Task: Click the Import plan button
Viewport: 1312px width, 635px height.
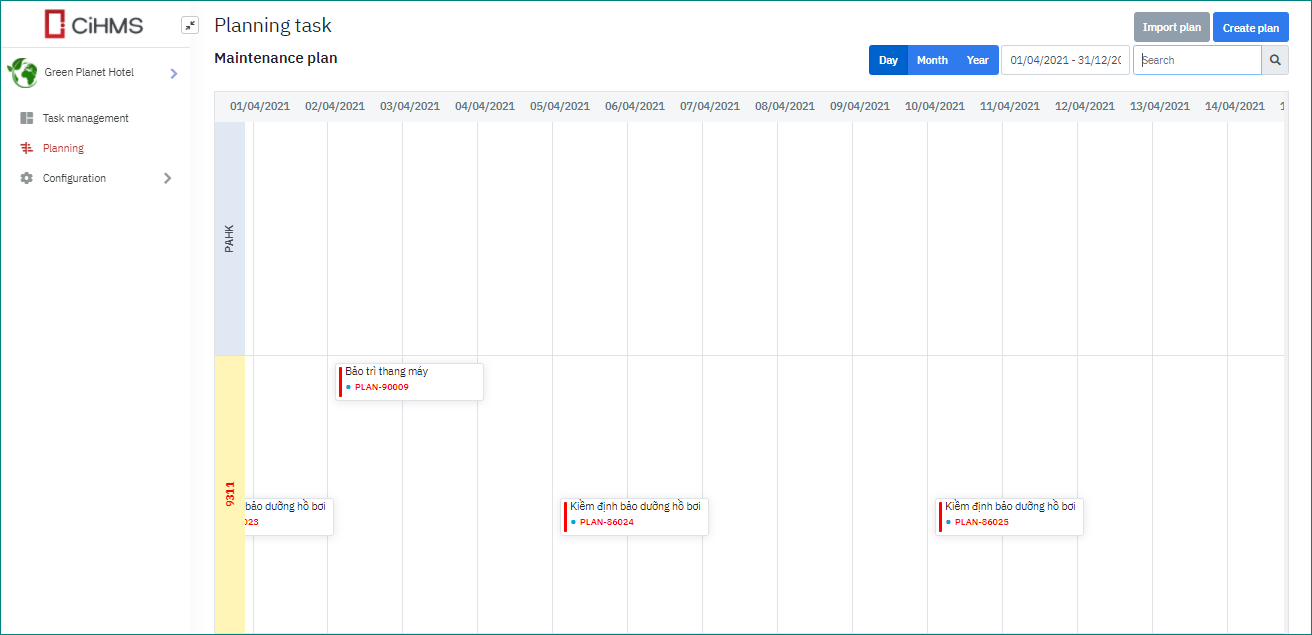Action: tap(1171, 27)
